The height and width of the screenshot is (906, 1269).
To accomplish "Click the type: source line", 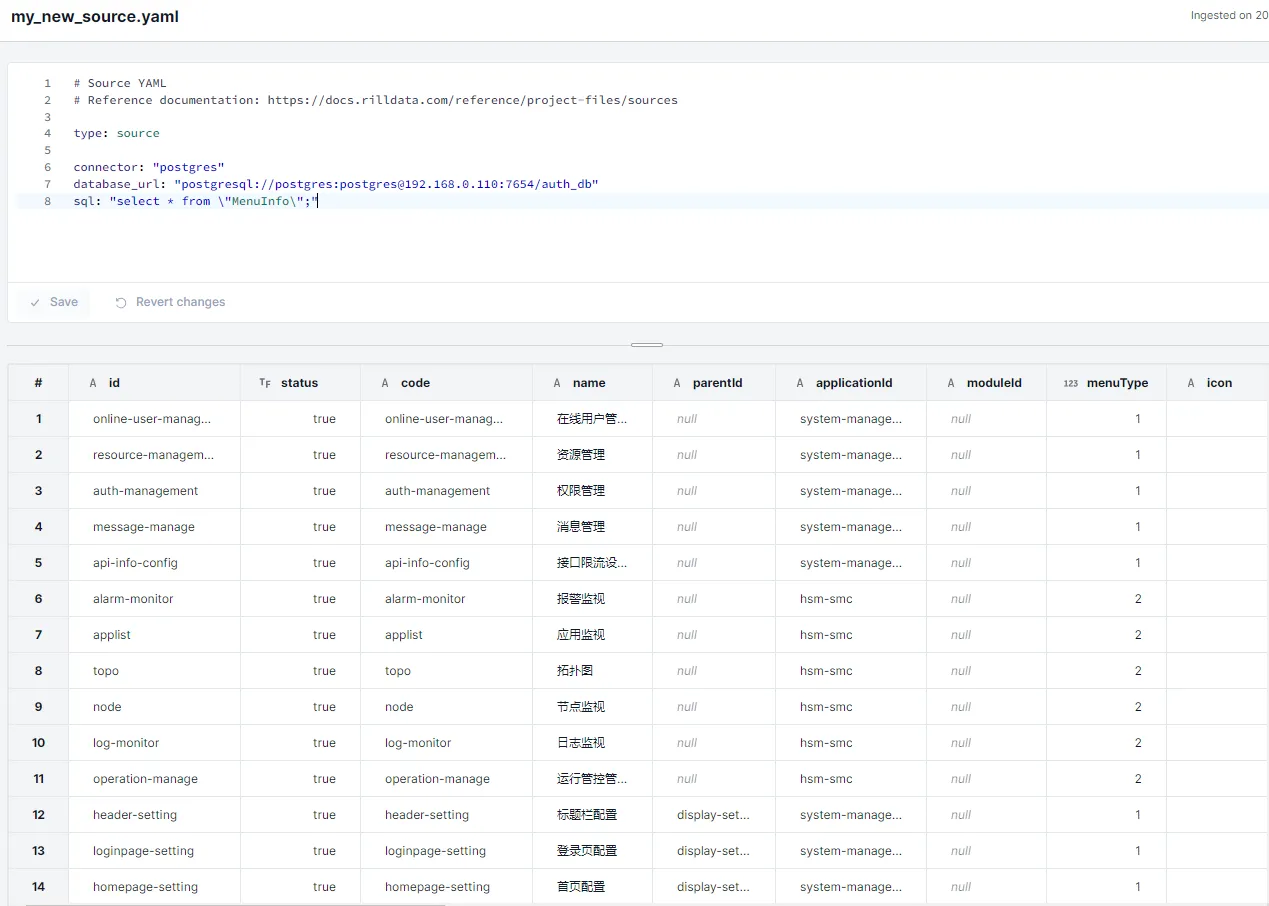I will [116, 133].
